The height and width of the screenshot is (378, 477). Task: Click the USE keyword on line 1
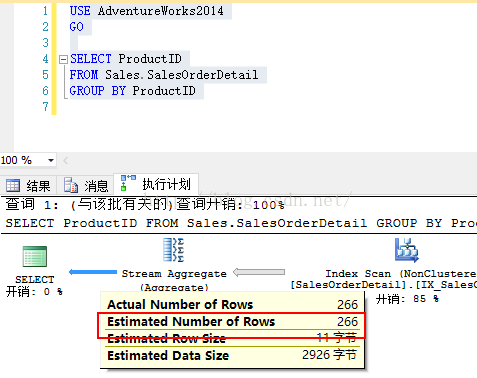(x=80, y=11)
